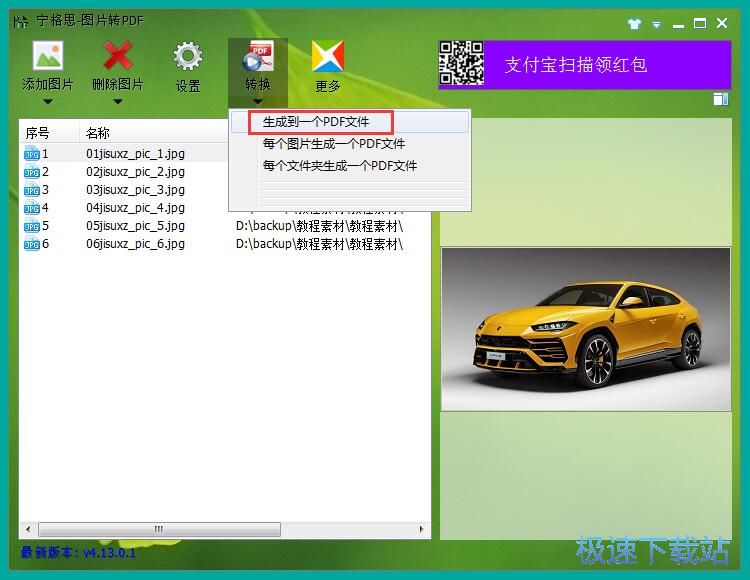Click JPG file icon of row 2

point(32,172)
